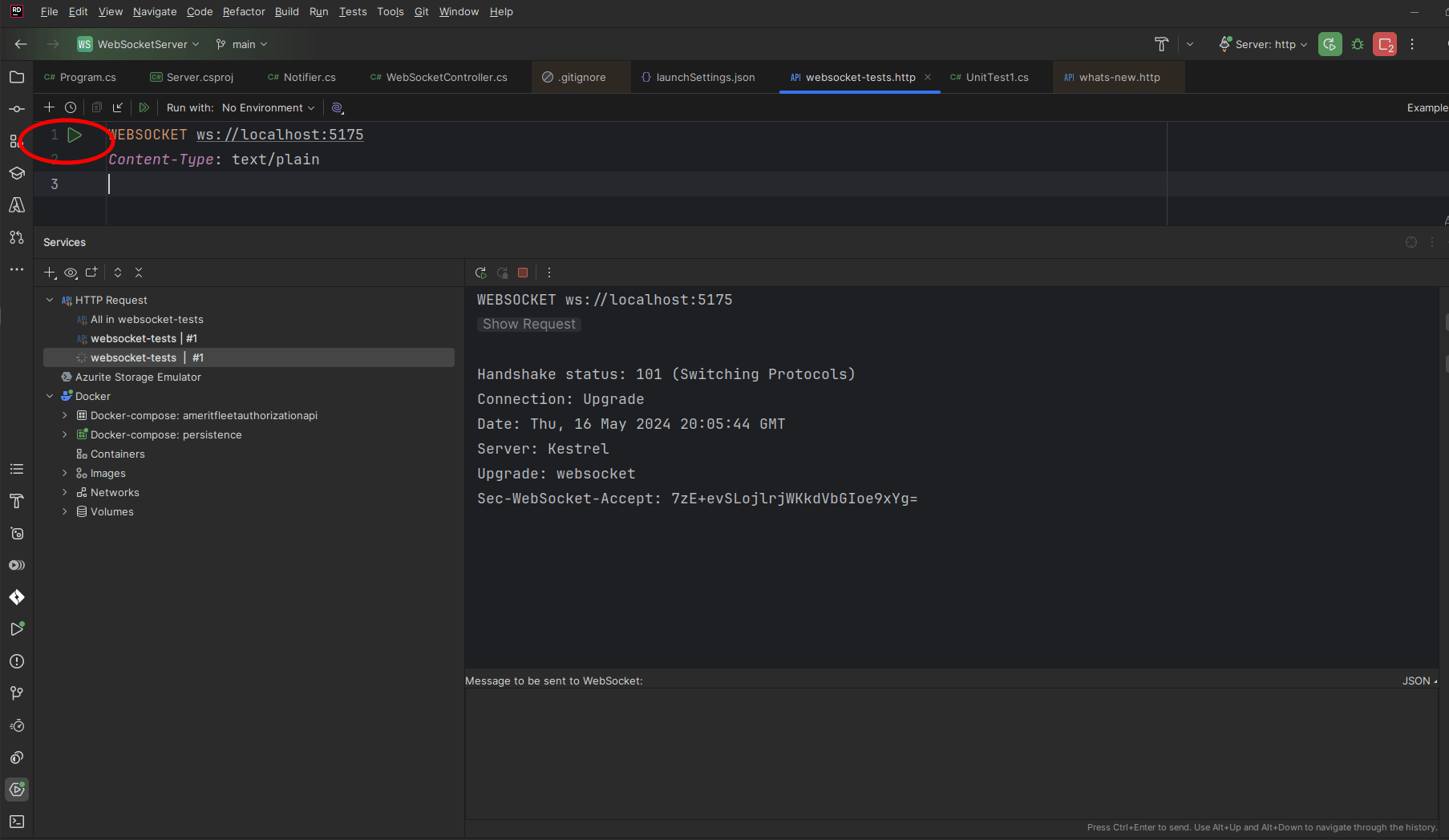Collapse the Docker tree node
Screen dimensions: 1449x840
50,396
